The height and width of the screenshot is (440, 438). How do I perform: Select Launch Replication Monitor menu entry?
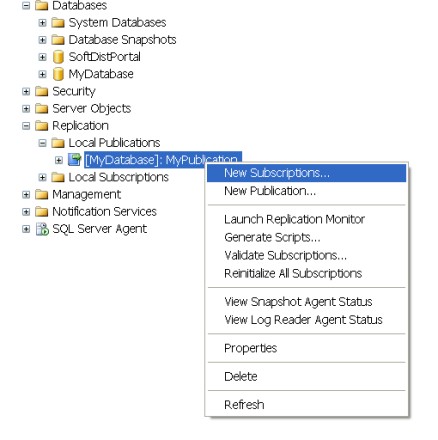click(294, 219)
